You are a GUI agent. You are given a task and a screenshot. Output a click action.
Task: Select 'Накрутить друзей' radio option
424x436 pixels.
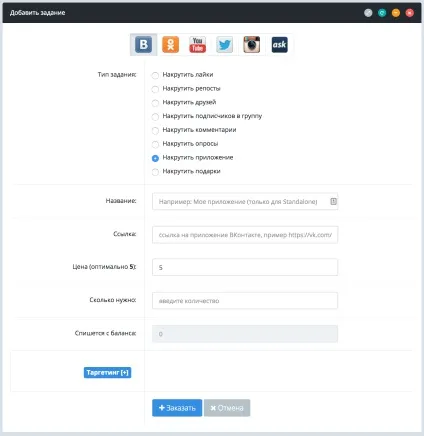coord(155,103)
